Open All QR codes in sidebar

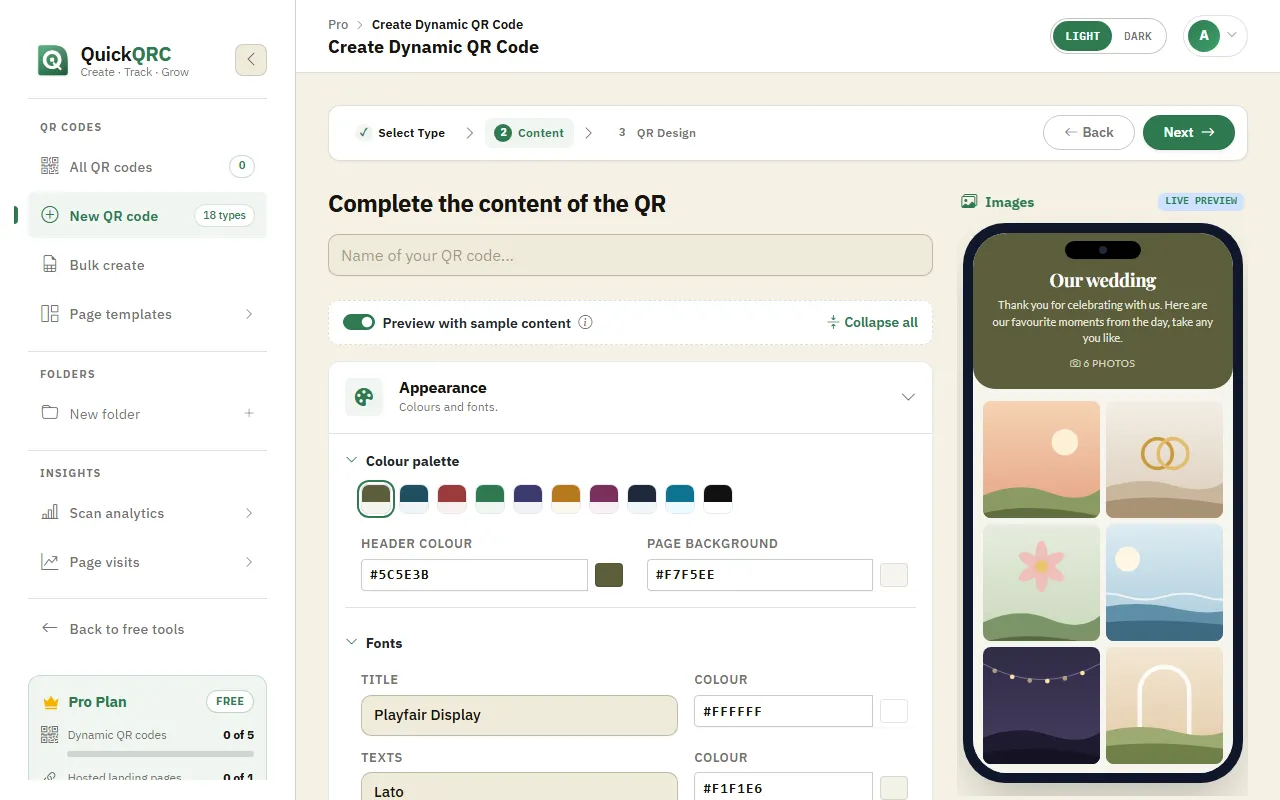(x=147, y=166)
